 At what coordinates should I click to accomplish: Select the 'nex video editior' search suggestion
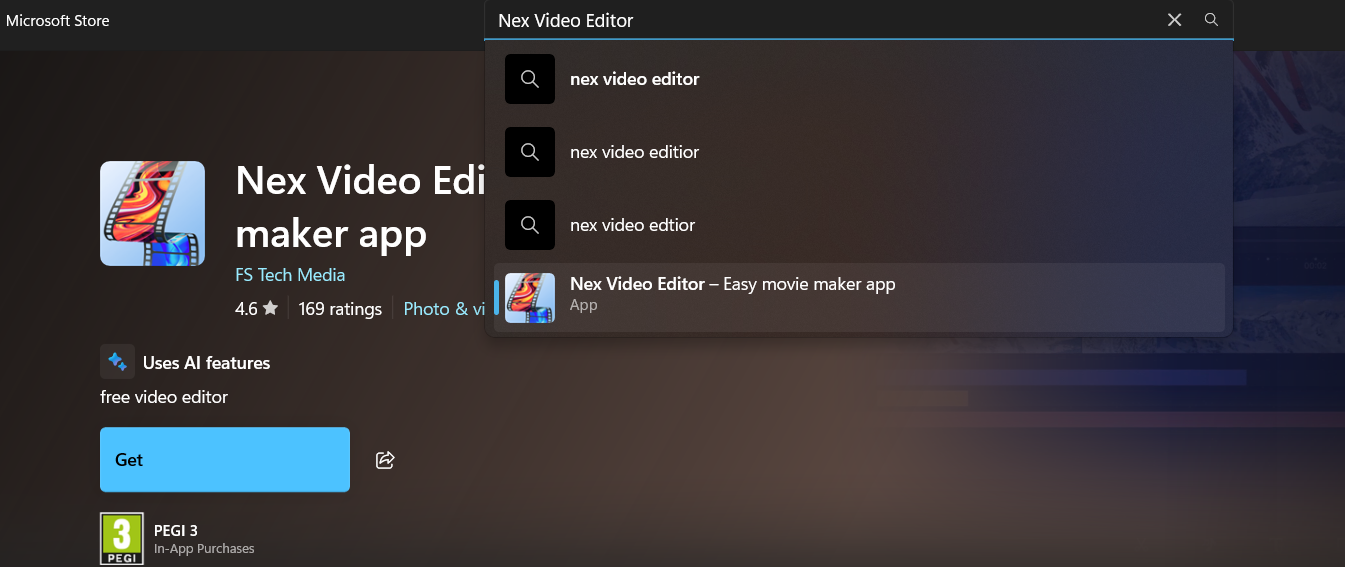point(859,152)
